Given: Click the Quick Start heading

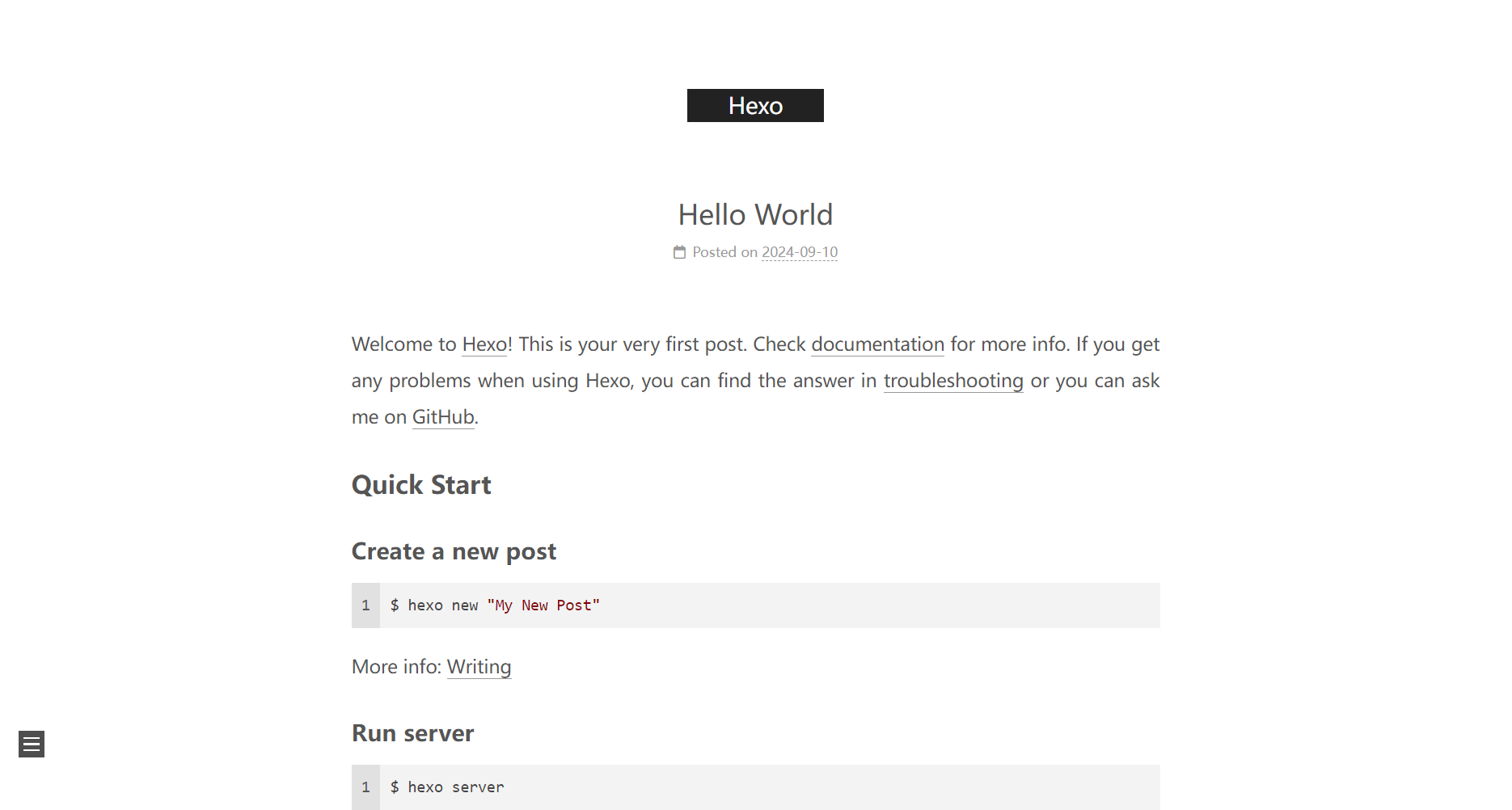Looking at the screenshot, I should point(421,485).
